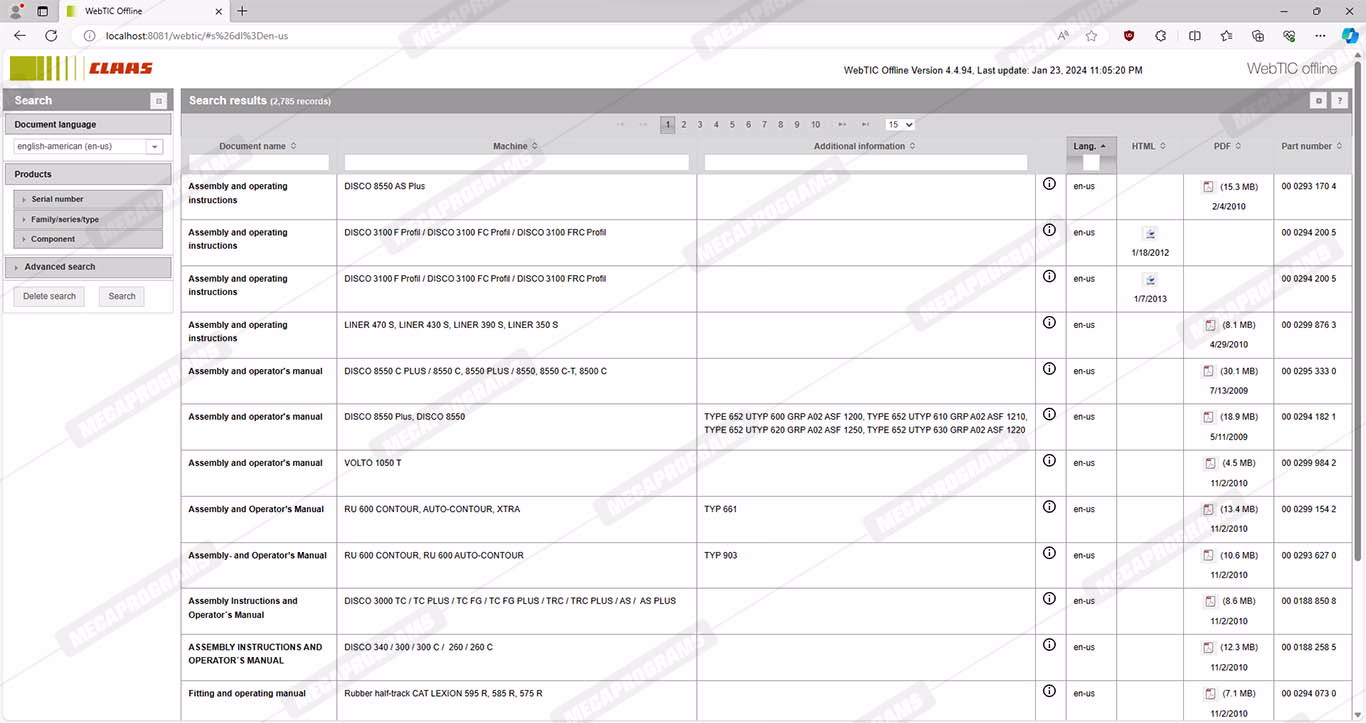Refresh the browser page
Viewport: 1366px width, 723px height.
51,35
